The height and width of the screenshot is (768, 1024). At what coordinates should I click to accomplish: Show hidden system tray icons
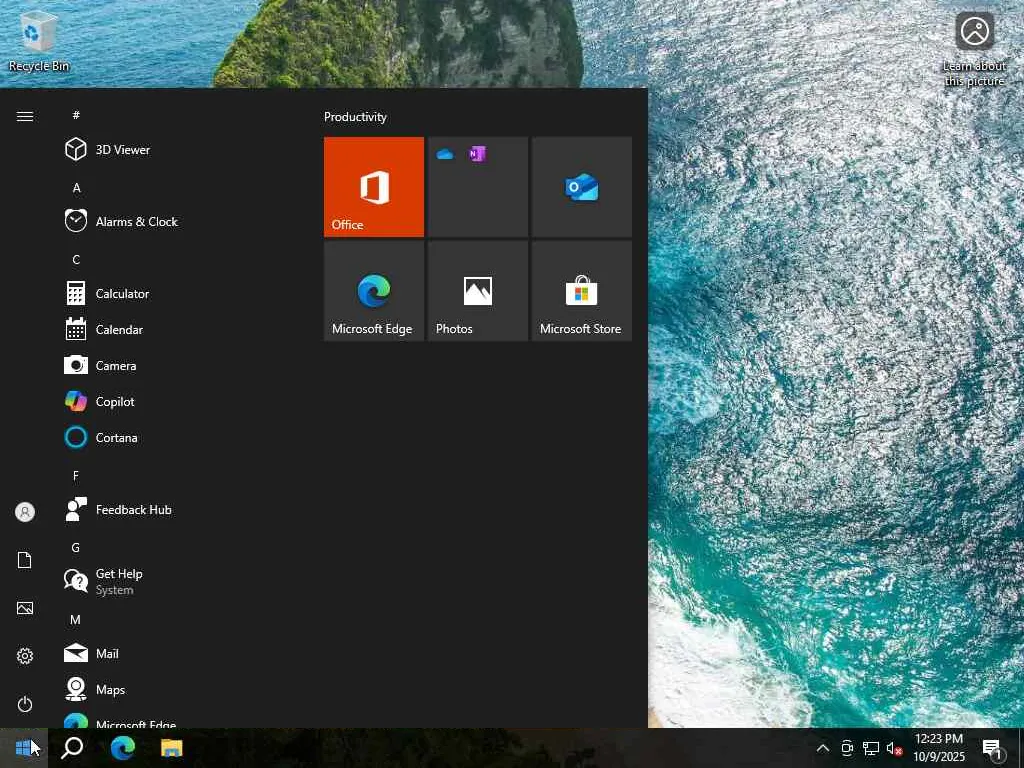(823, 748)
